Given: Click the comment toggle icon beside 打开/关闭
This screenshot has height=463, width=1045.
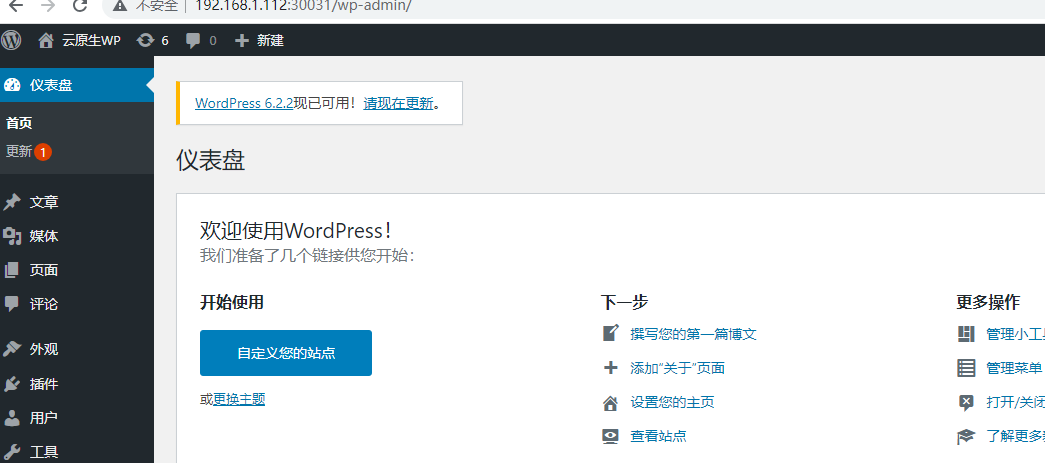Looking at the screenshot, I should (x=966, y=402).
